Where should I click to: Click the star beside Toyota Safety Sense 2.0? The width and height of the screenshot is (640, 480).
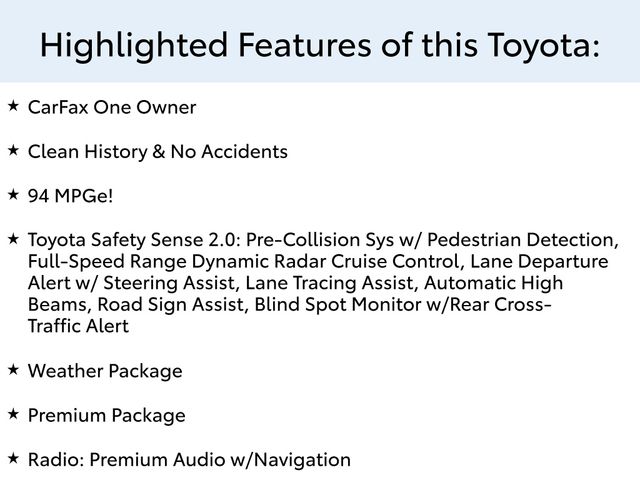point(13,238)
